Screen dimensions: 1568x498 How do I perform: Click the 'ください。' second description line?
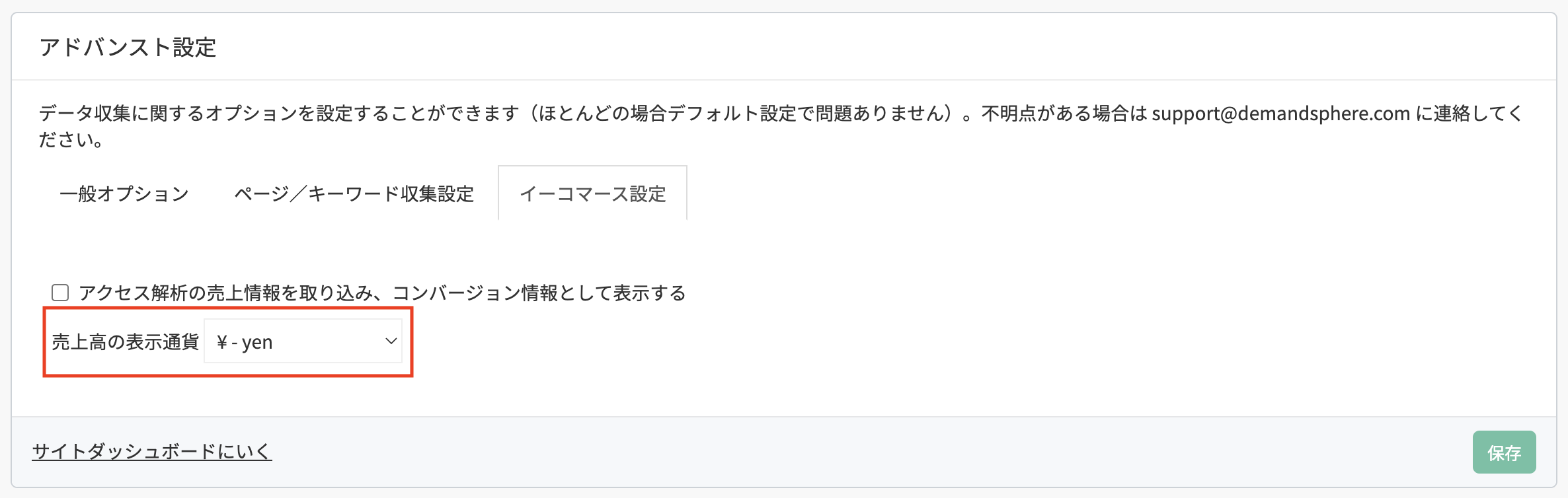click(x=71, y=140)
